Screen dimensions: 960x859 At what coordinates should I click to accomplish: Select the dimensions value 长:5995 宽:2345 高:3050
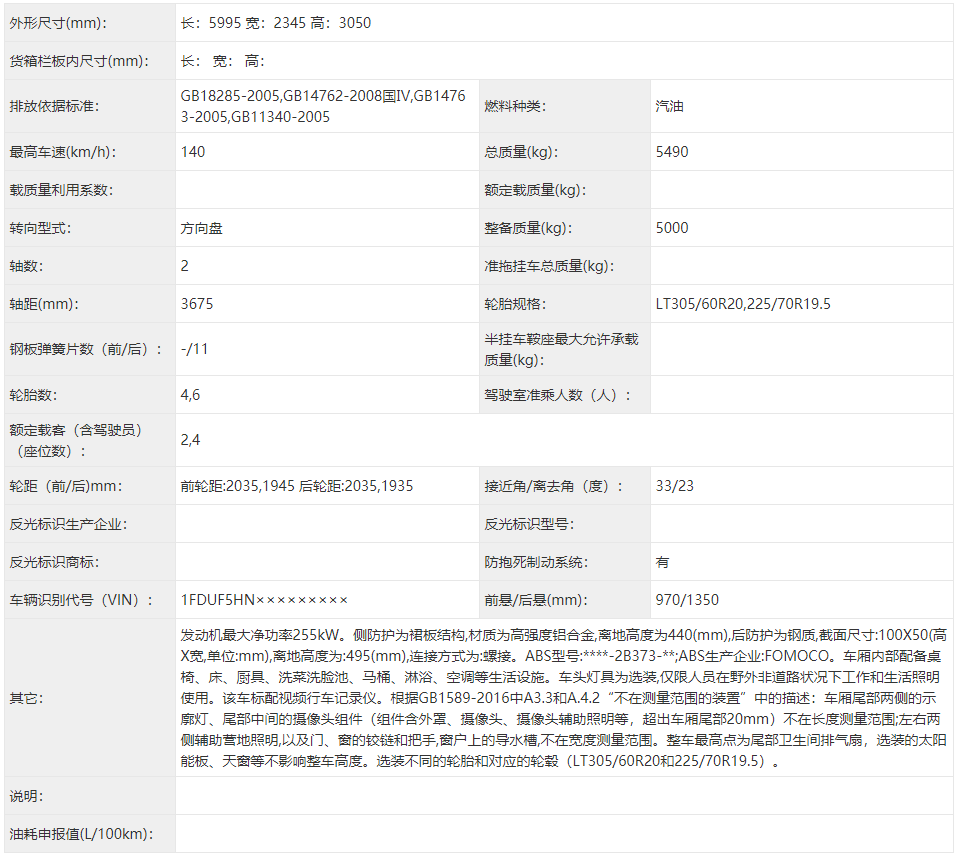[x=276, y=23]
